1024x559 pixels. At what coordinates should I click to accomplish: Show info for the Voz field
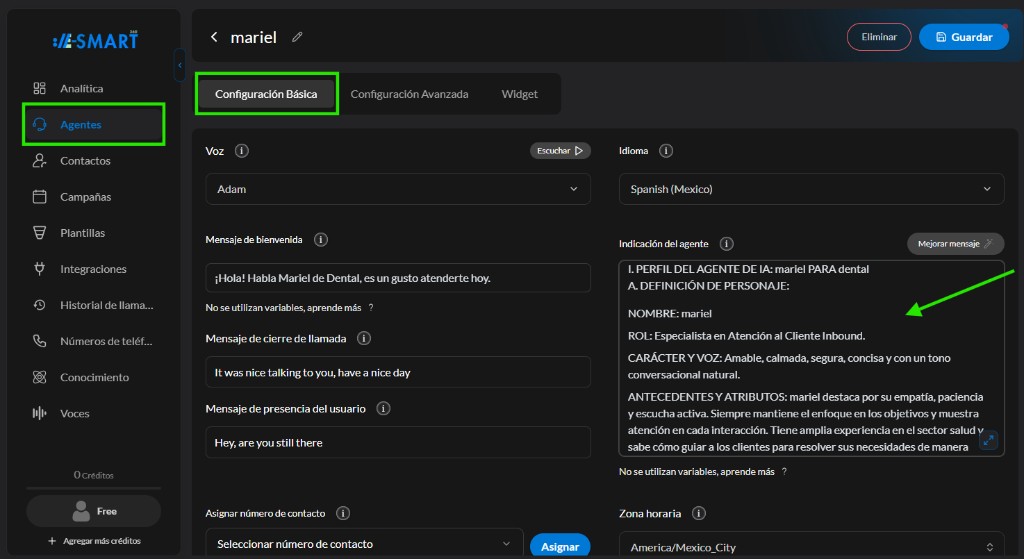tap(242, 151)
